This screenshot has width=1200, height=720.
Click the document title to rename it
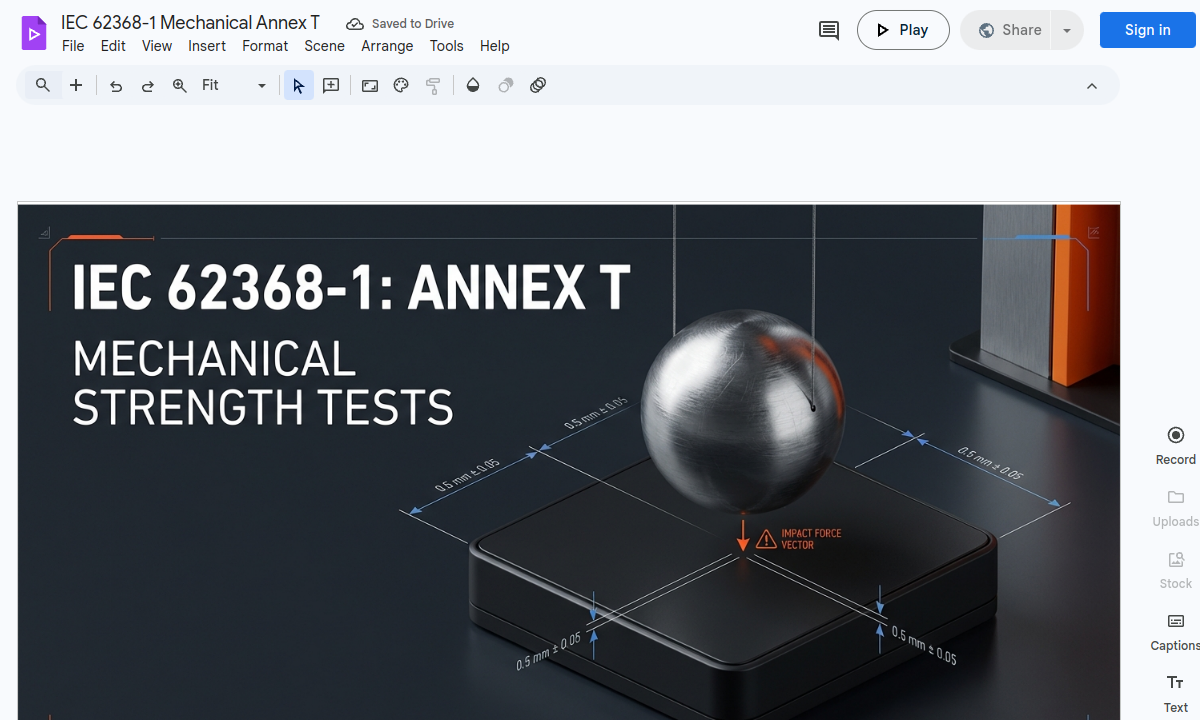point(190,22)
